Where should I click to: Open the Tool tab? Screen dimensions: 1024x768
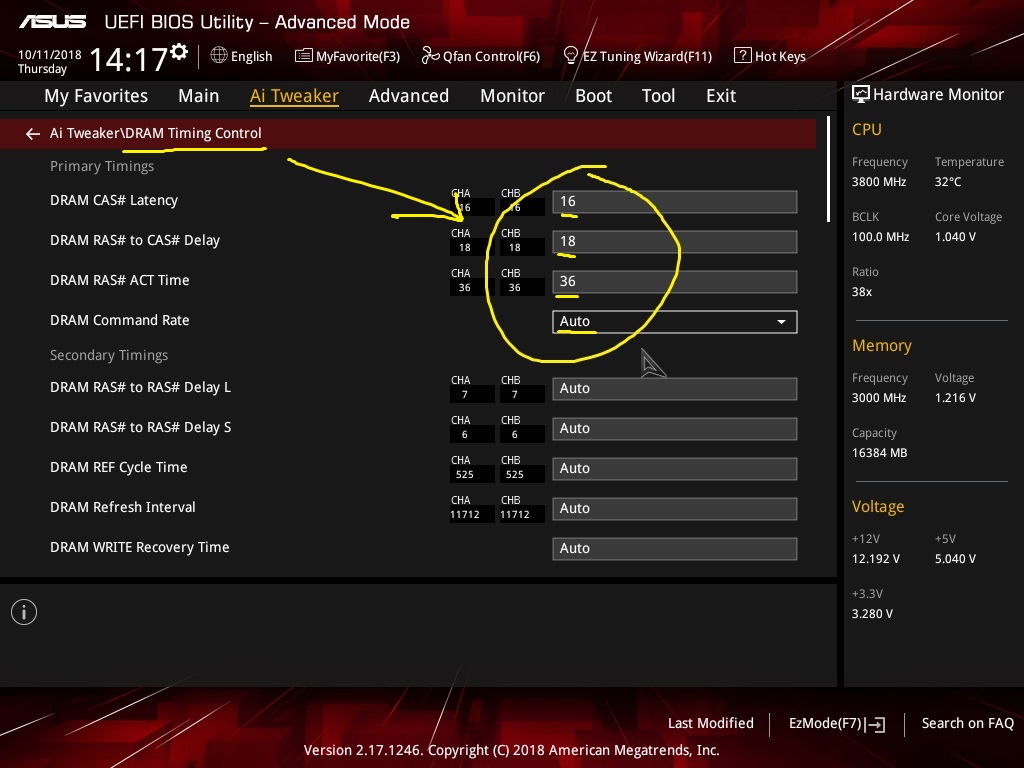tap(658, 96)
